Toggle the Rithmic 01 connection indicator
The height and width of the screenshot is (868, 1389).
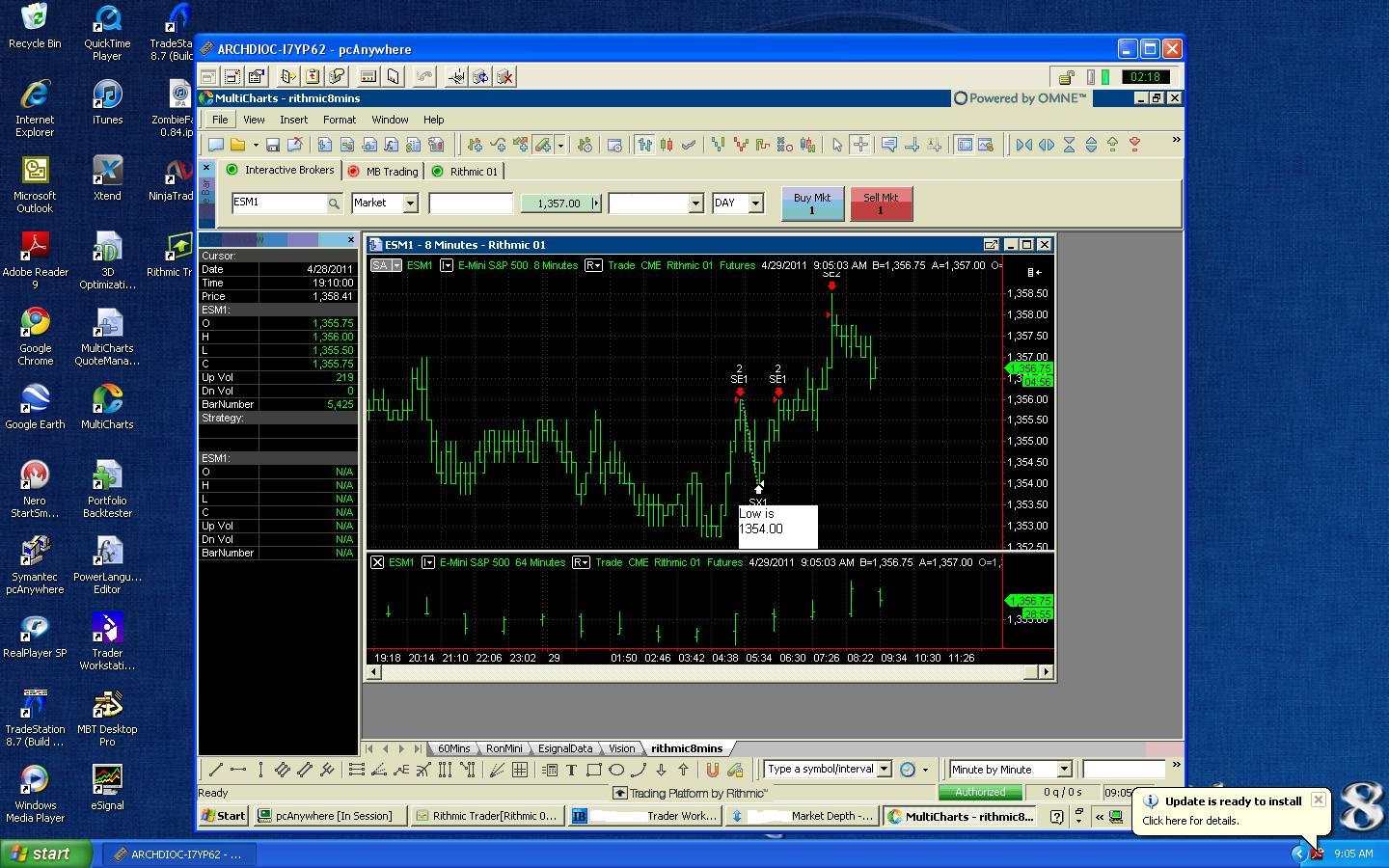[437, 172]
